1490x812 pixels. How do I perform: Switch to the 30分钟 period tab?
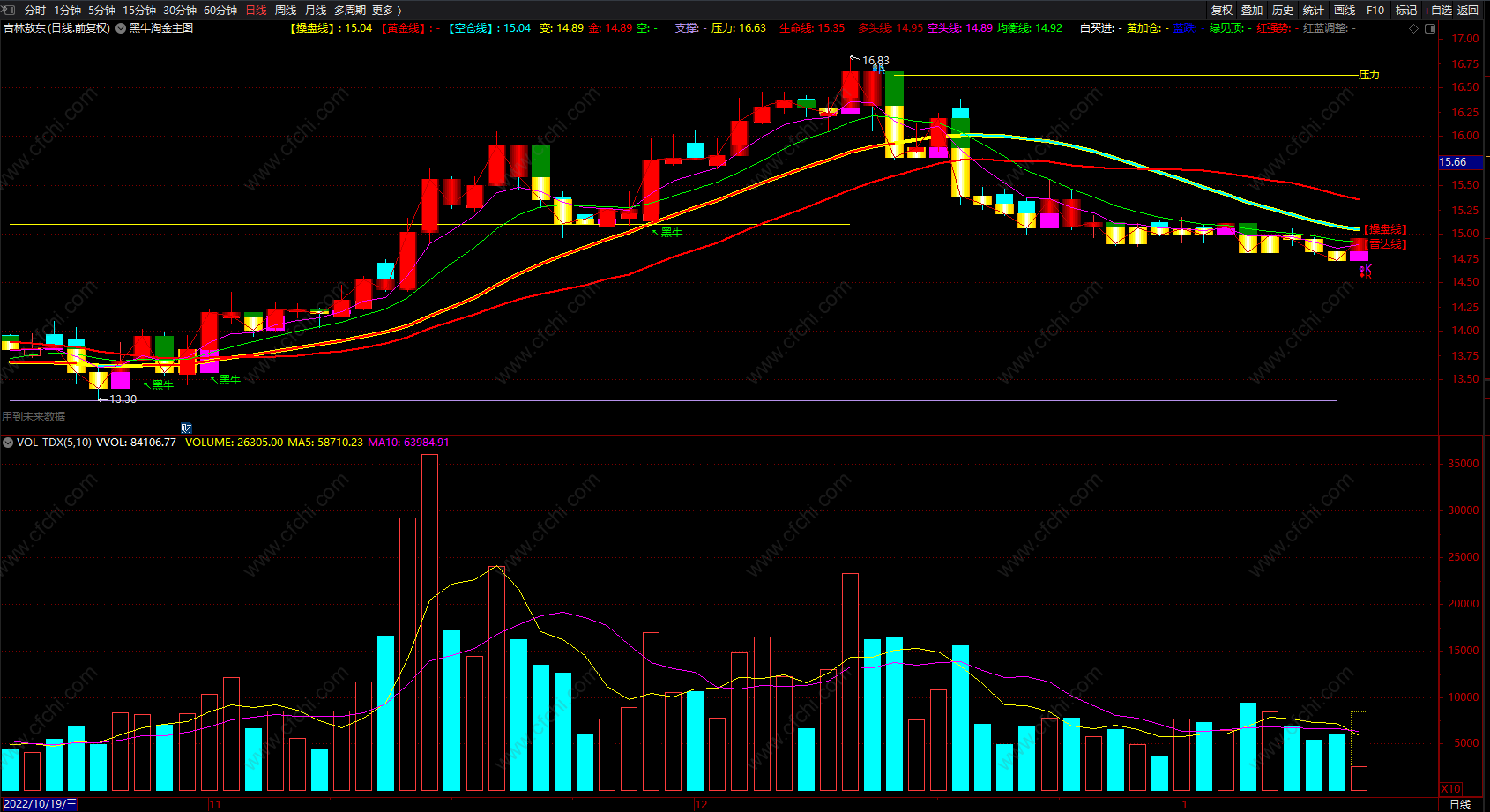pyautogui.click(x=180, y=10)
